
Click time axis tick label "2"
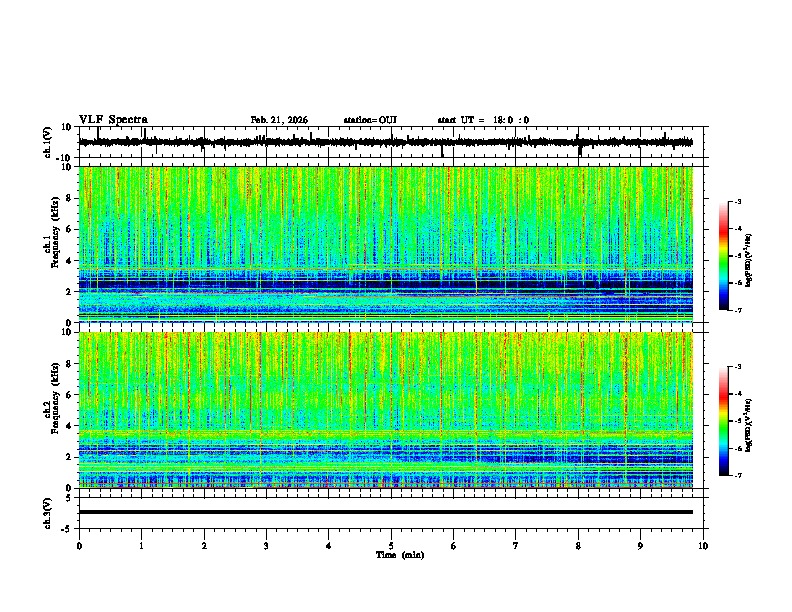click(204, 546)
